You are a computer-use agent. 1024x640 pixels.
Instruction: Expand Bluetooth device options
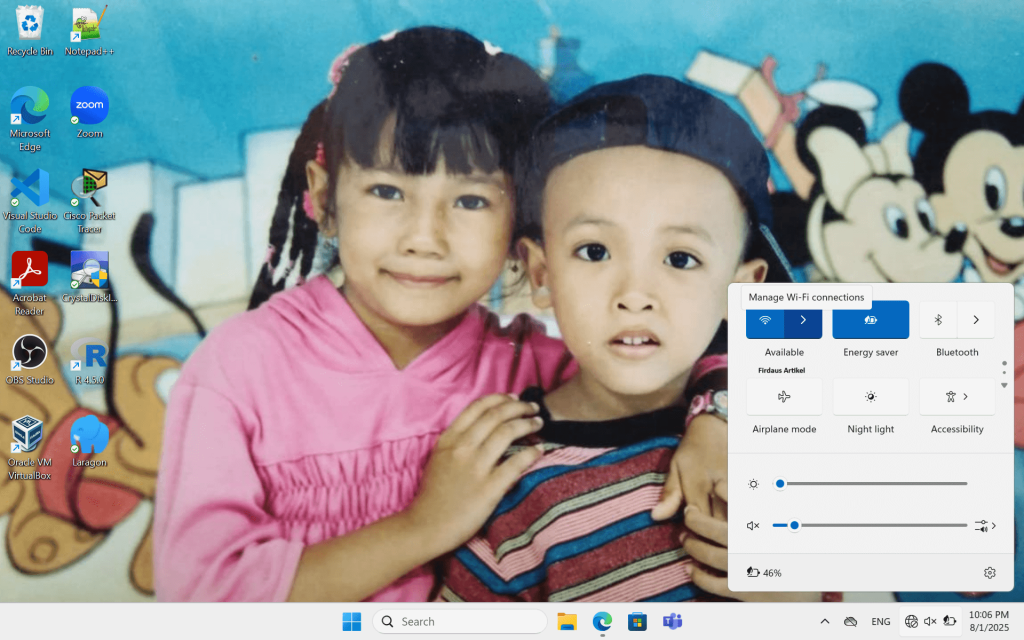point(975,319)
